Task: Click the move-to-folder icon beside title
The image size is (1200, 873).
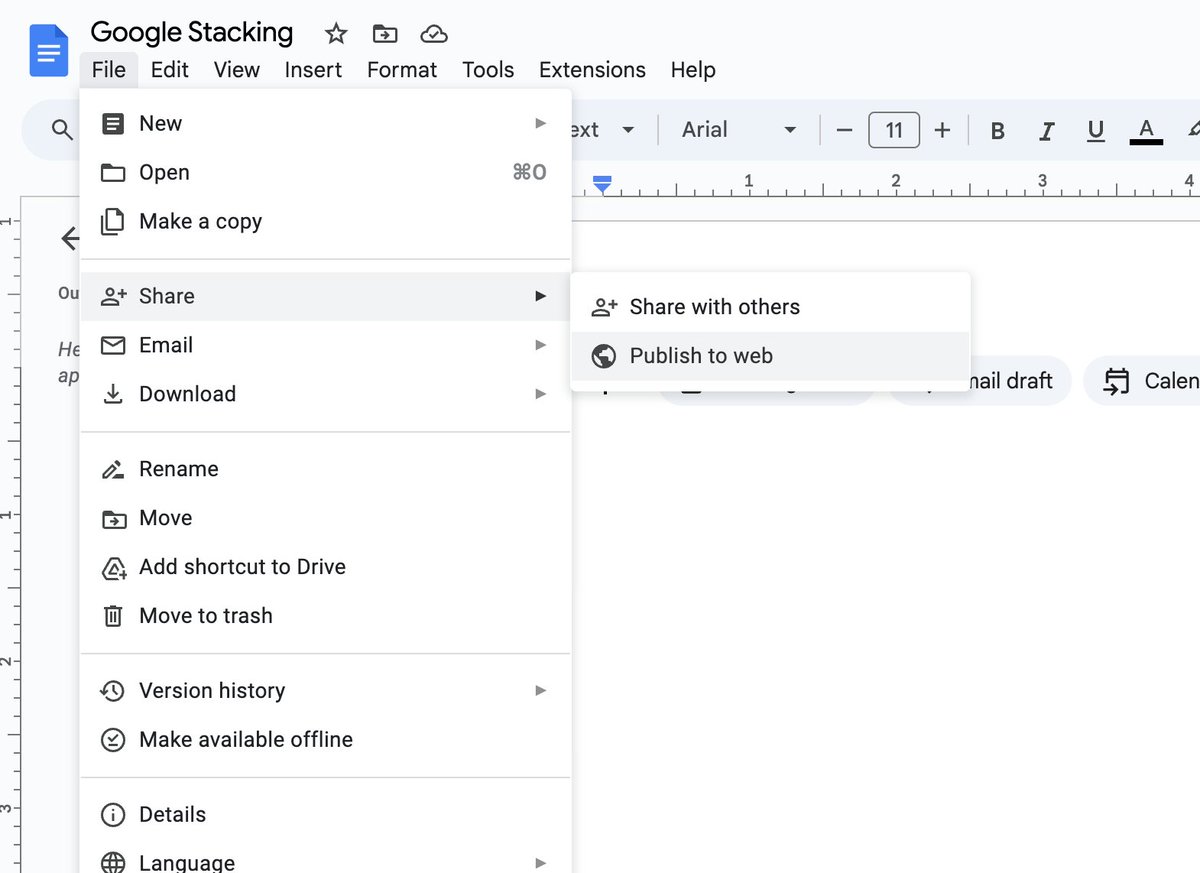Action: click(385, 34)
